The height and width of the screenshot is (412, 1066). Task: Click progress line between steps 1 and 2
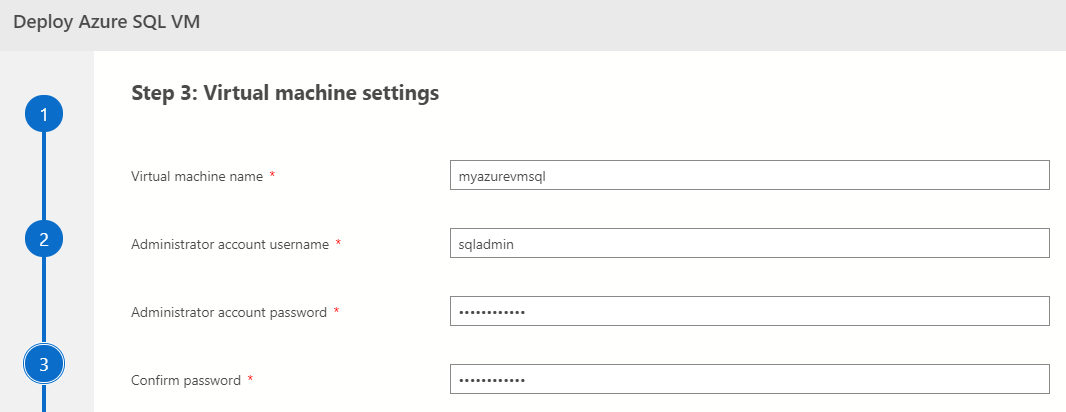44,178
